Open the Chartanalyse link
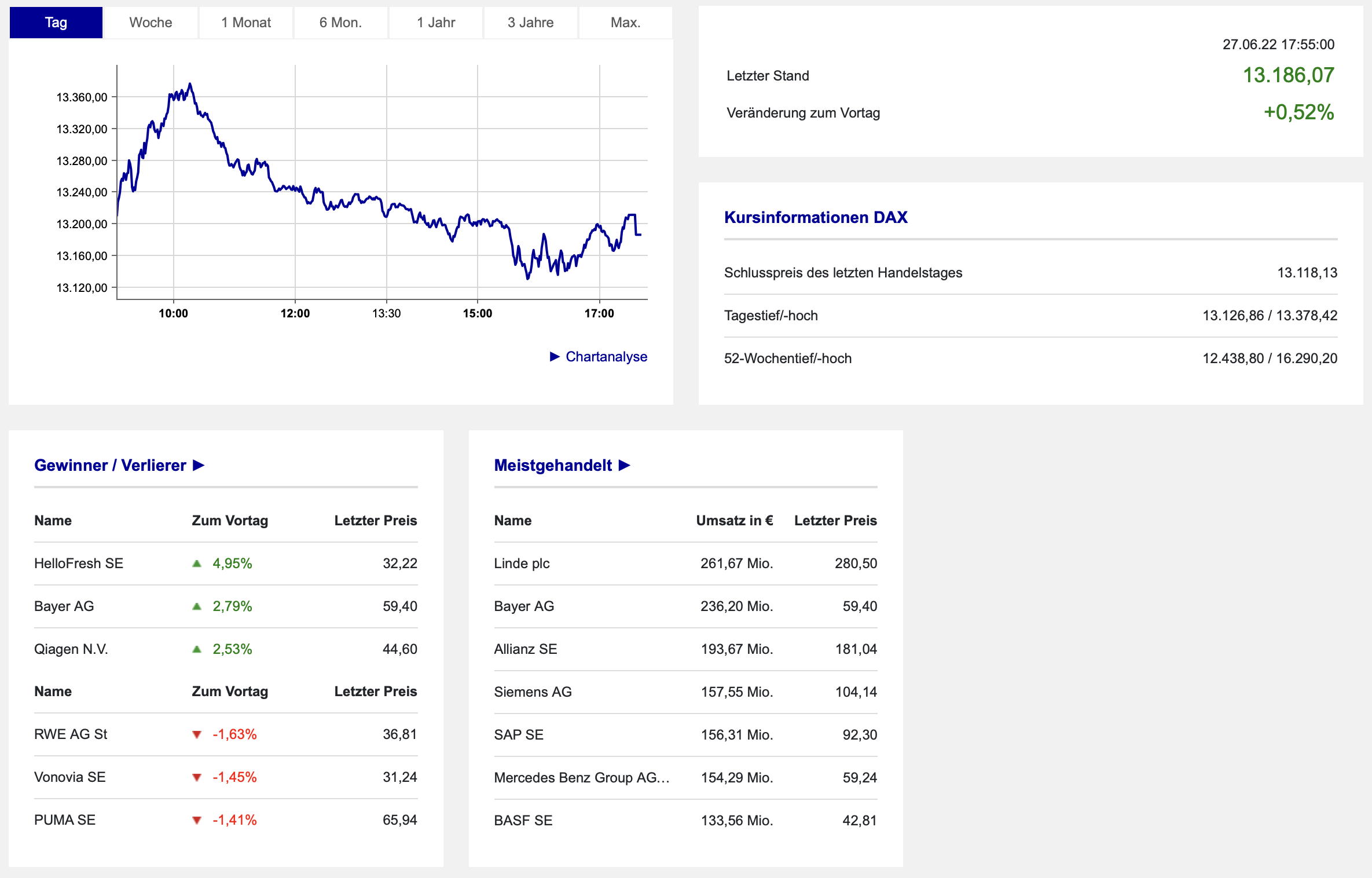Viewport: 1372px width, 878px height. tap(606, 356)
